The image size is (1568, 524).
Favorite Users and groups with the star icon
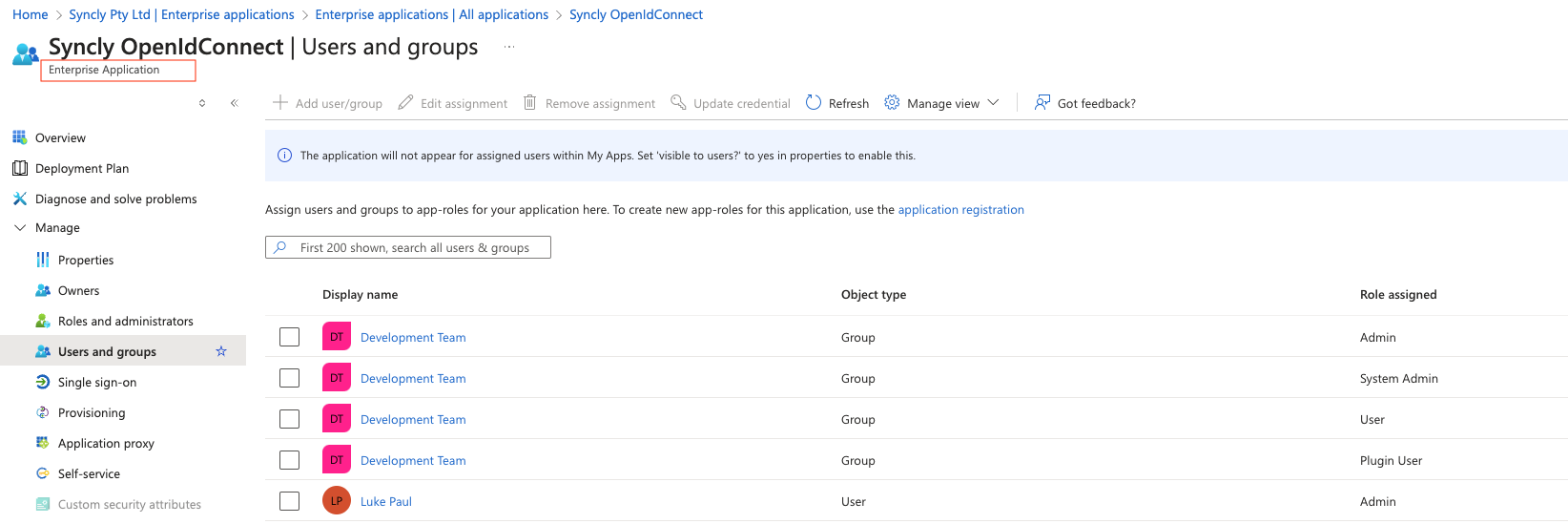pyautogui.click(x=221, y=351)
